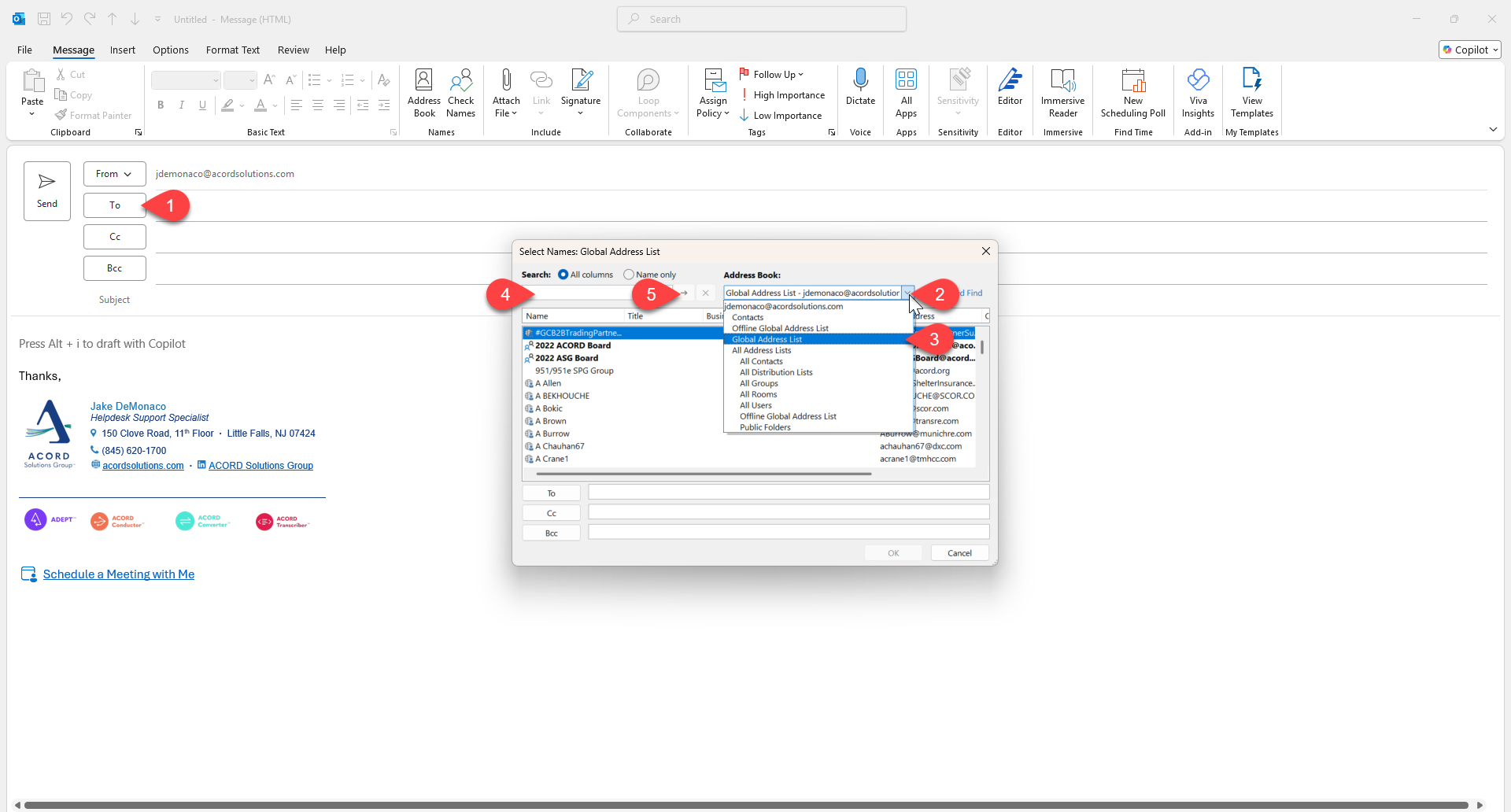The width and height of the screenshot is (1511, 812).
Task: Click the font color button
Action: (260, 105)
